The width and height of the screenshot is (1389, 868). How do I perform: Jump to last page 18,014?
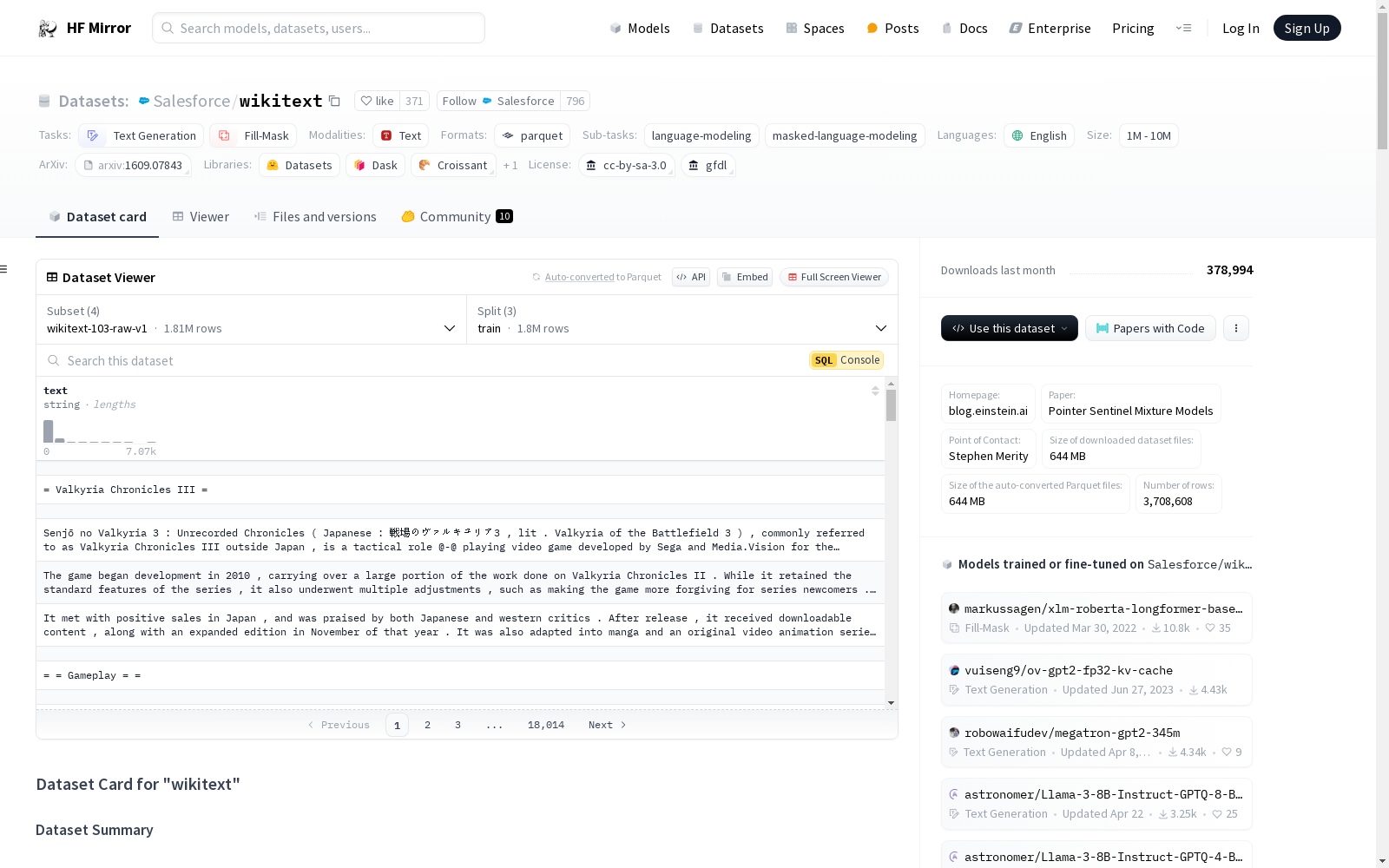pyautogui.click(x=546, y=726)
